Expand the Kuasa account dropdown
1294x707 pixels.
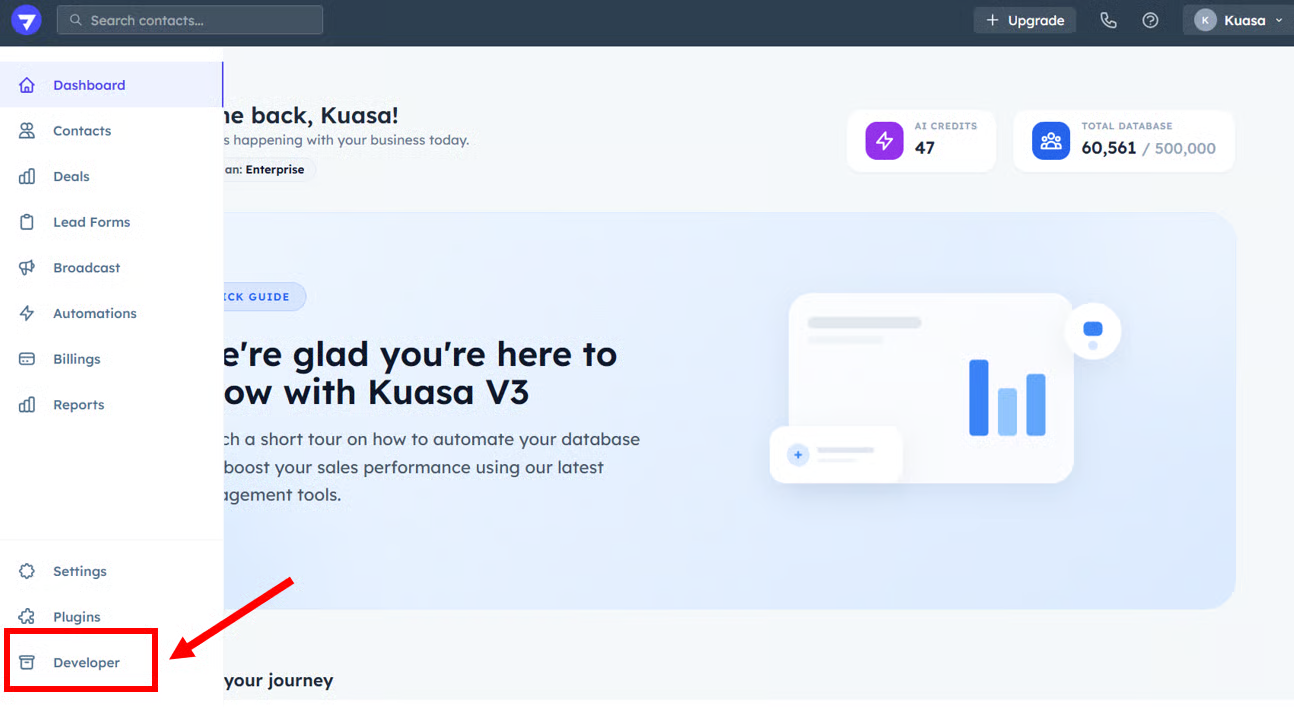point(1238,20)
